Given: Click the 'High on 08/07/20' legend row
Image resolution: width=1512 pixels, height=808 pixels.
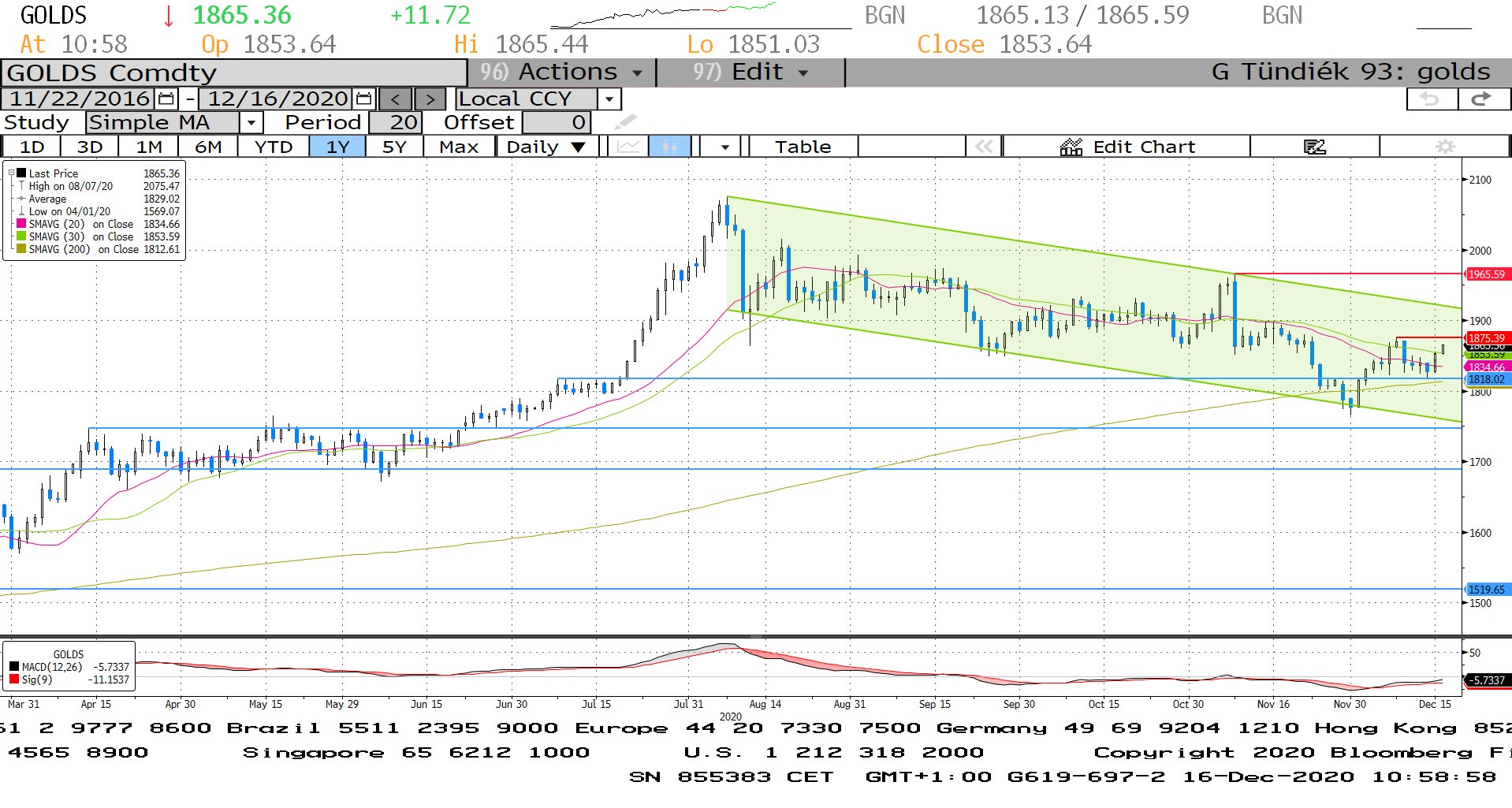Looking at the screenshot, I should [x=98, y=186].
